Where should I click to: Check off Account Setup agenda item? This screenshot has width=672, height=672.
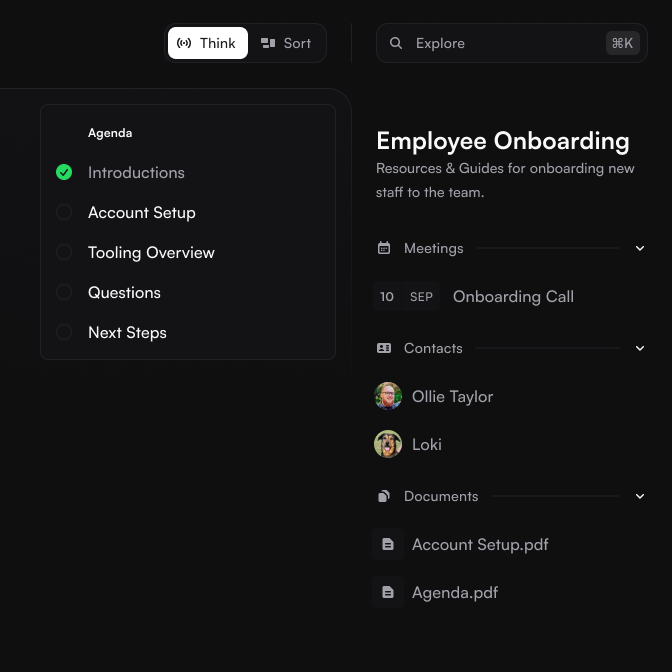tap(64, 212)
